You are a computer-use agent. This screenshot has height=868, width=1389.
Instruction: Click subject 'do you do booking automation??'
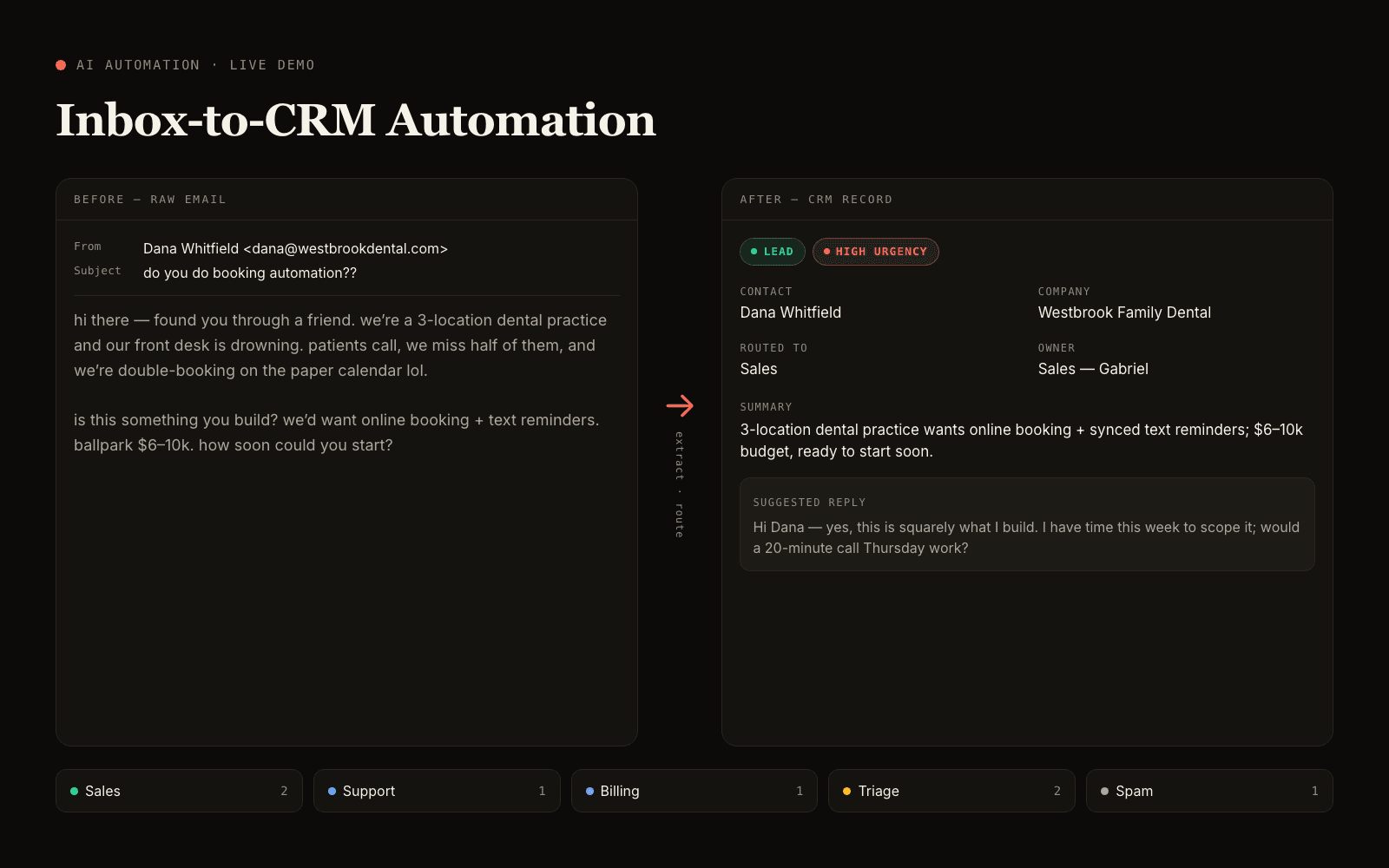(x=250, y=273)
